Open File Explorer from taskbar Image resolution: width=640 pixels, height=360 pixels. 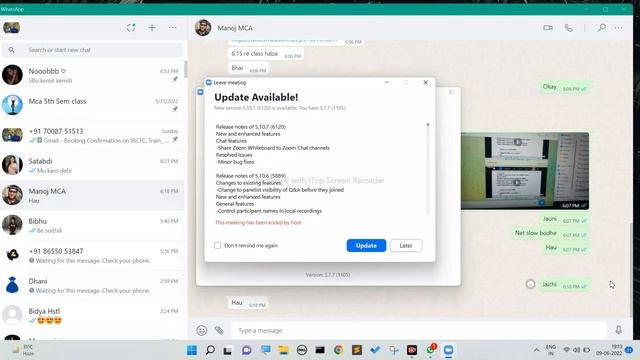pyautogui.click(x=283, y=350)
